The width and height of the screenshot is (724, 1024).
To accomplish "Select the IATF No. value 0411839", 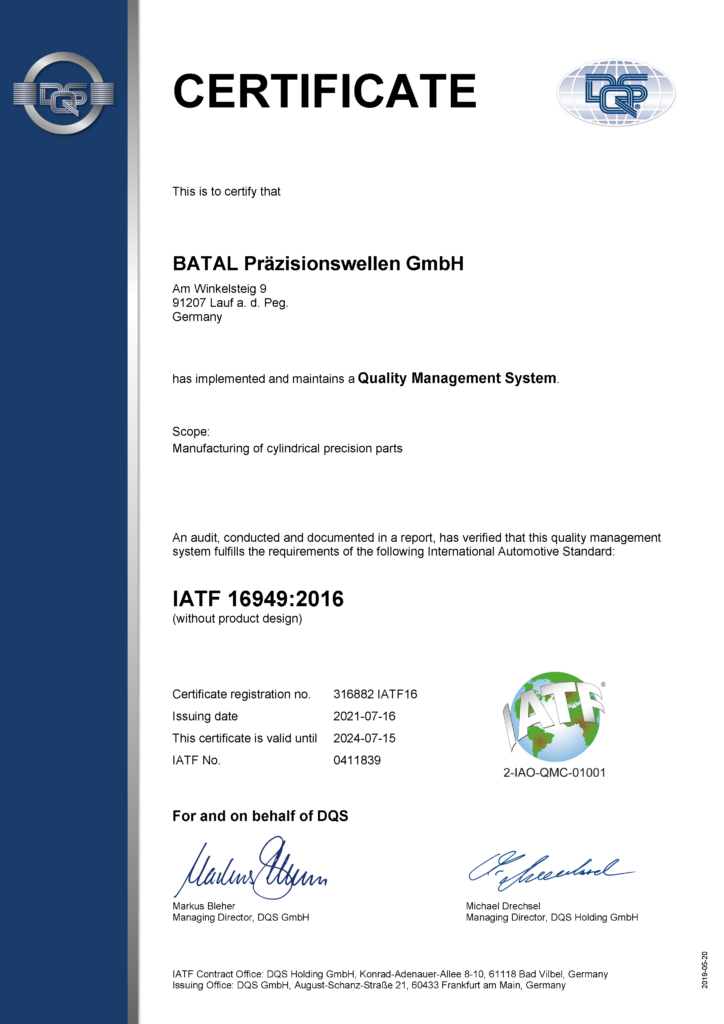I will [357, 760].
